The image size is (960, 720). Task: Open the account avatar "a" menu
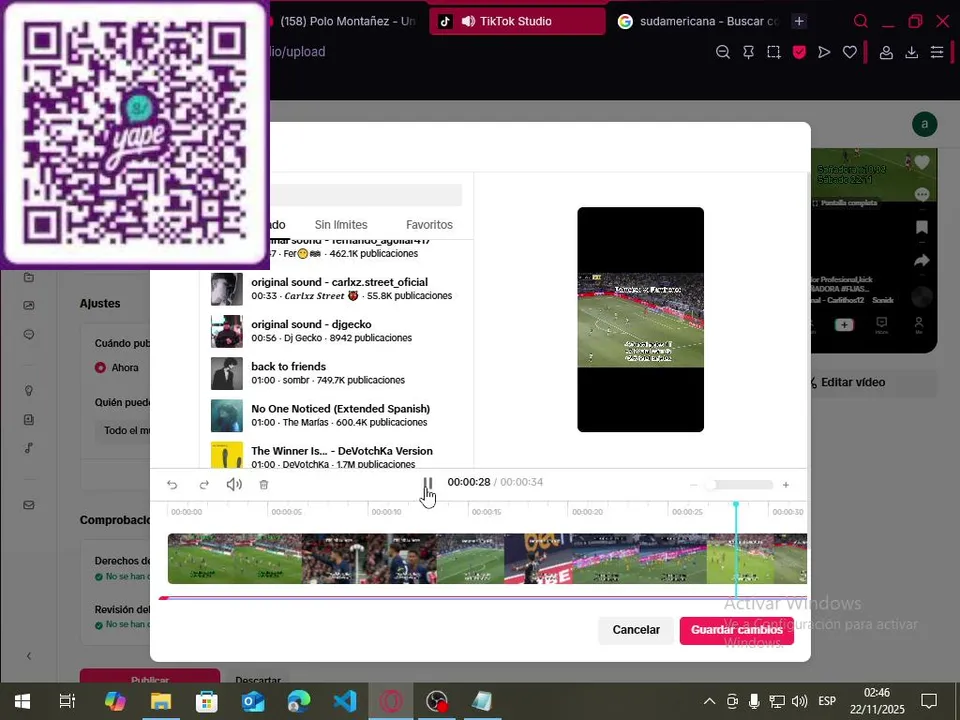tap(924, 124)
